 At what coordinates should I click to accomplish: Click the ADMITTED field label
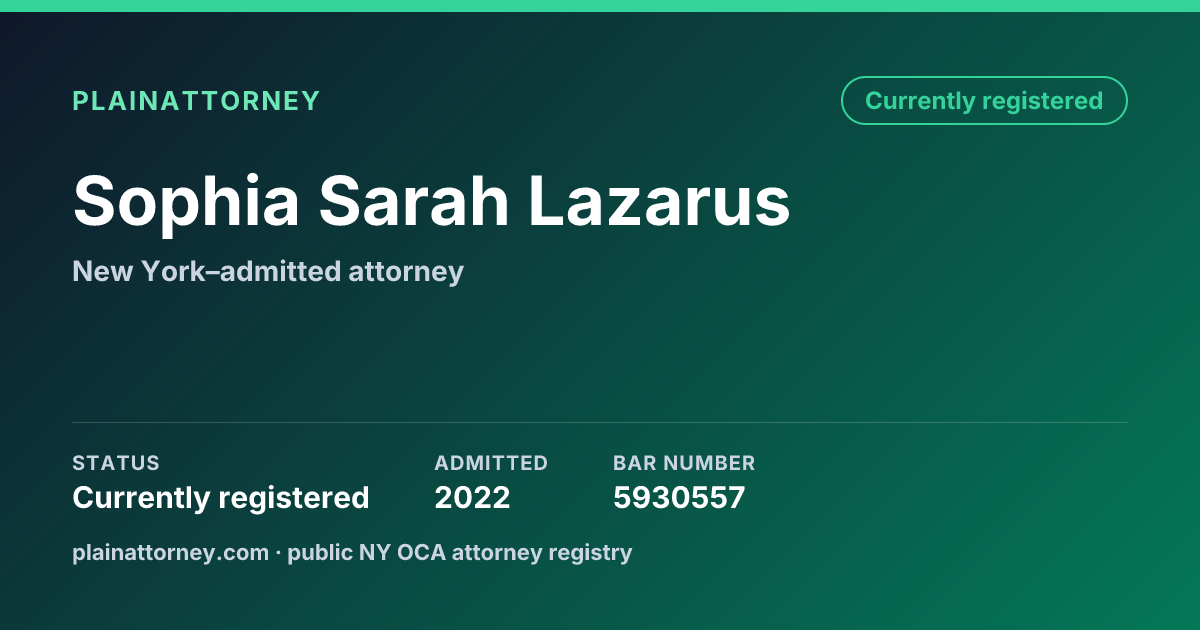tap(491, 463)
